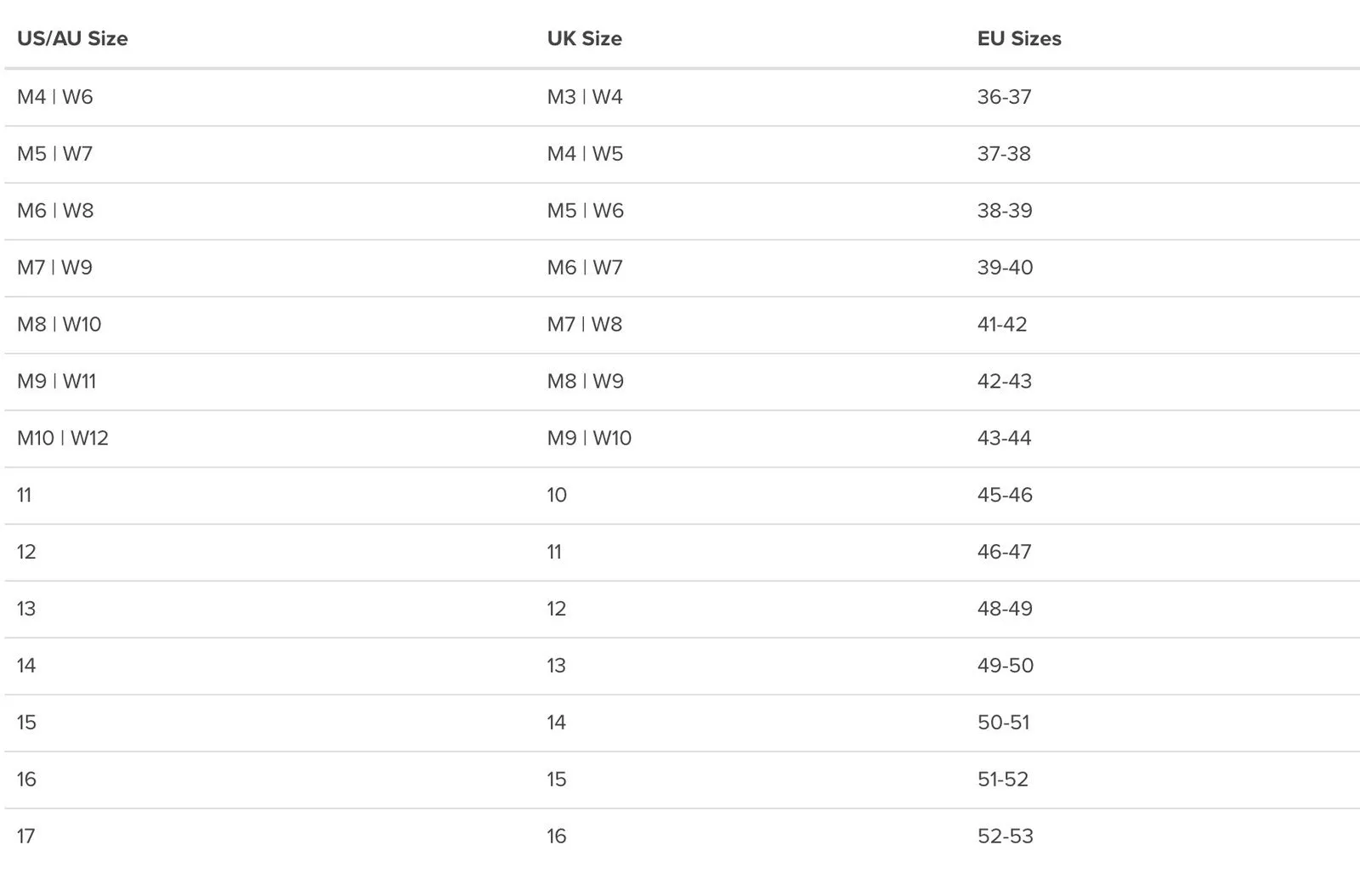Click the M8 | W10 US size cell

pyautogui.click(x=59, y=325)
